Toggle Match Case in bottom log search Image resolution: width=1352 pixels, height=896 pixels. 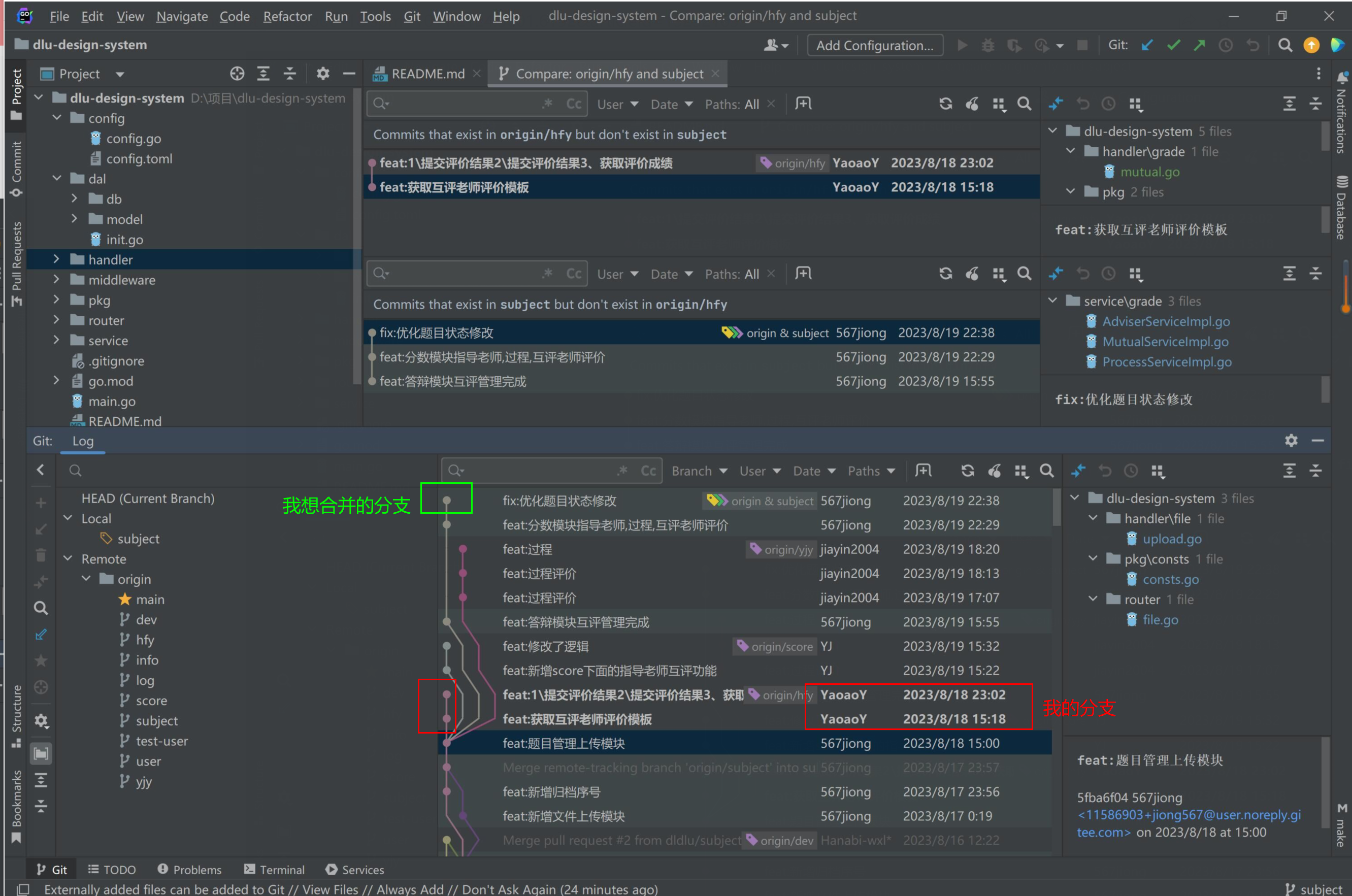pyautogui.click(x=648, y=471)
